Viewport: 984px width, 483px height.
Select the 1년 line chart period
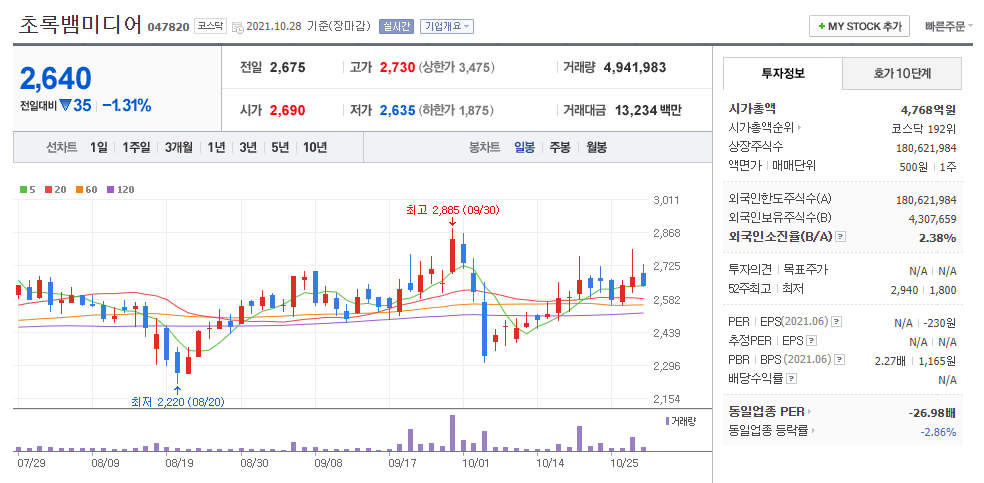(216, 147)
